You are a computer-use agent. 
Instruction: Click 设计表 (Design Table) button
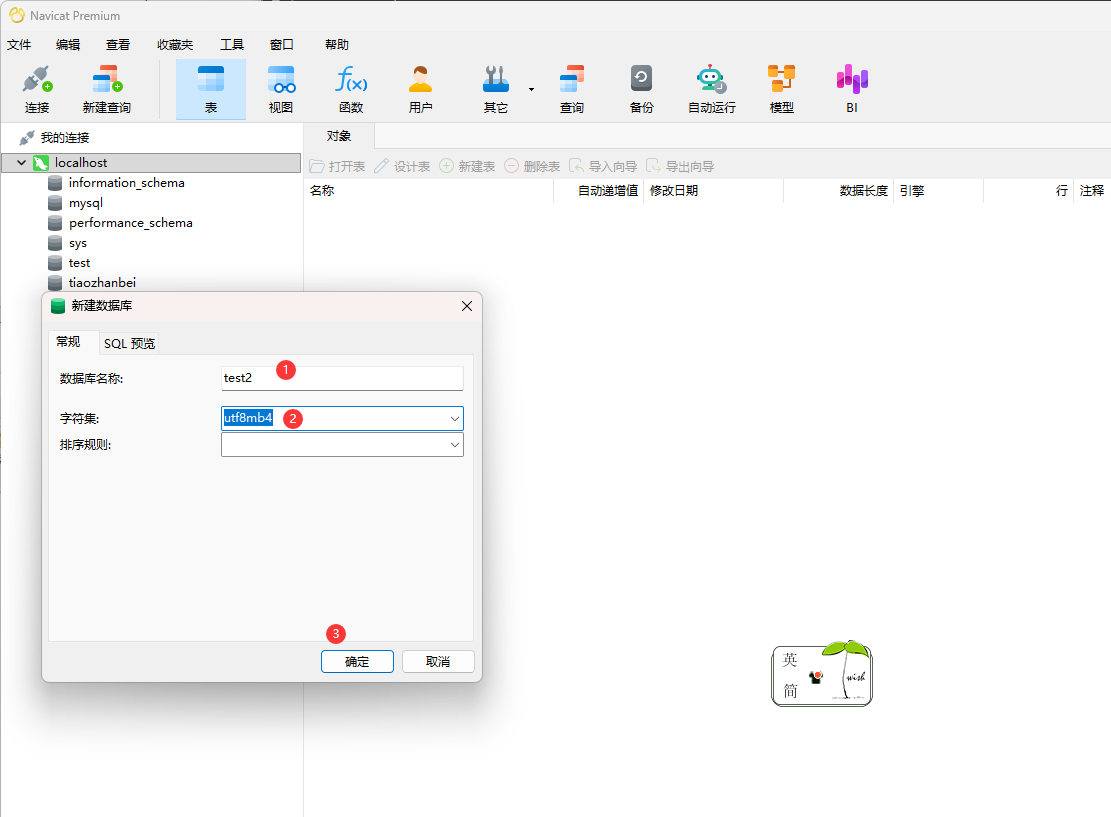pos(402,167)
